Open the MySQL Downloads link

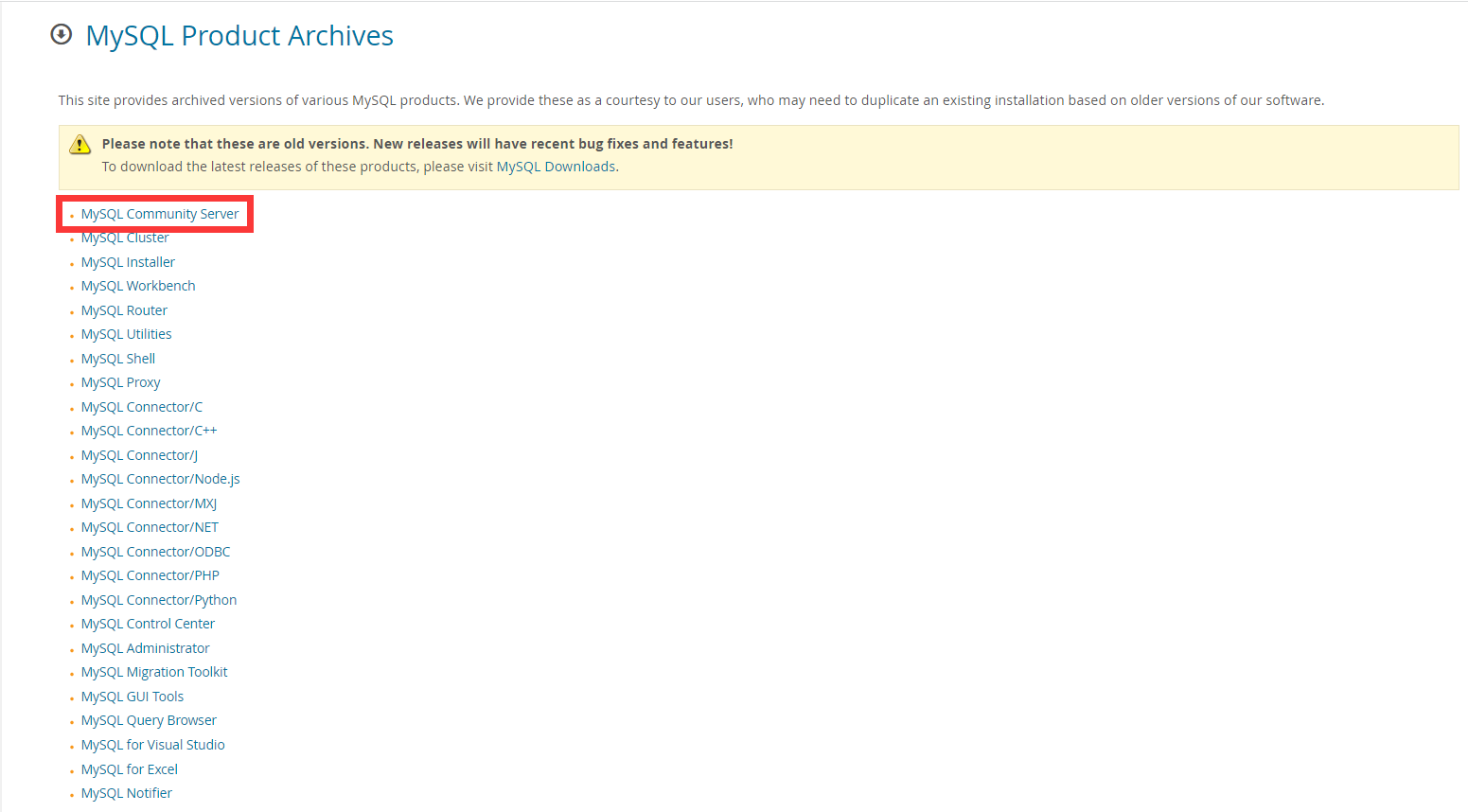tap(556, 167)
